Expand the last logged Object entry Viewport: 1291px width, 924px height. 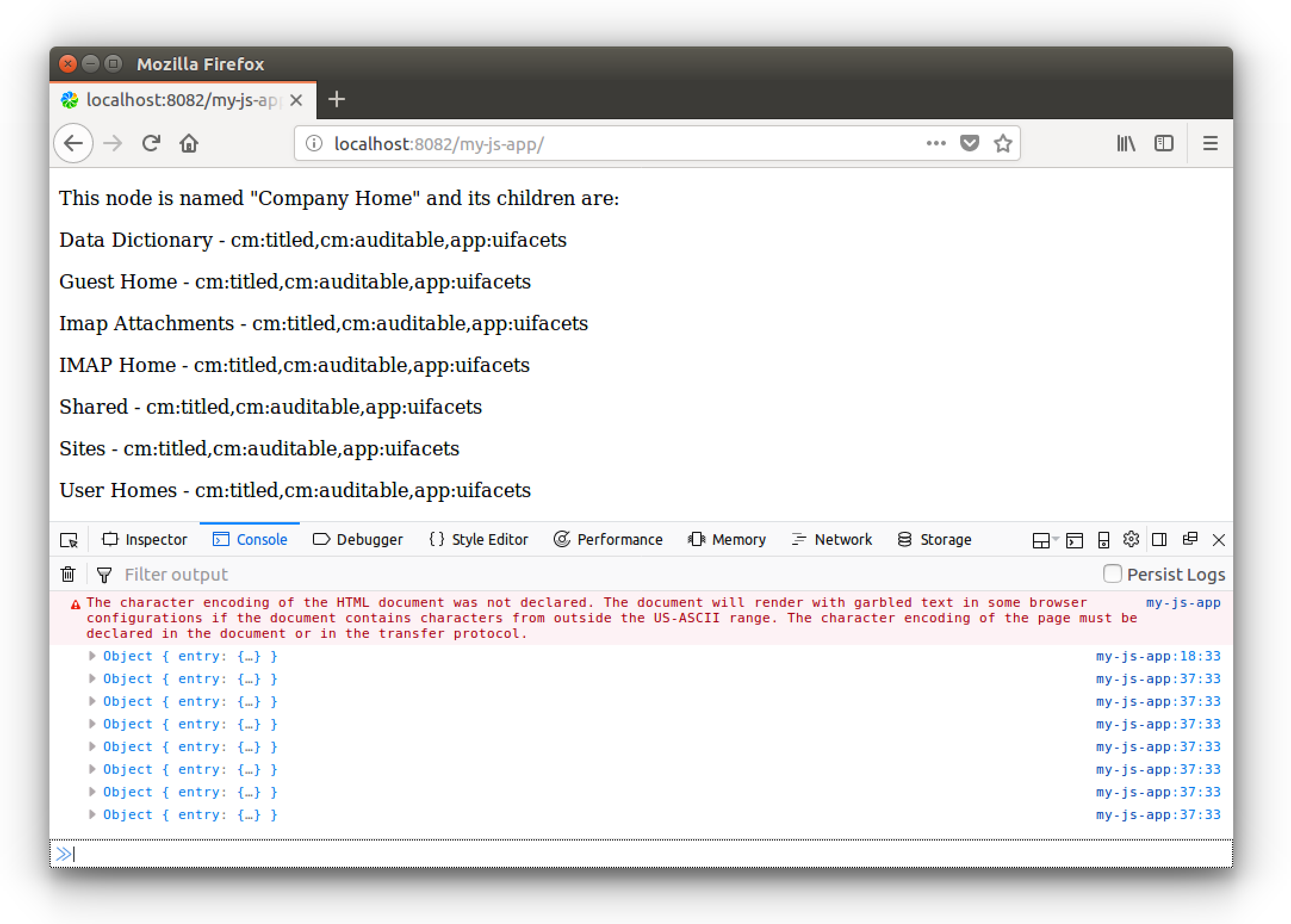click(x=92, y=814)
